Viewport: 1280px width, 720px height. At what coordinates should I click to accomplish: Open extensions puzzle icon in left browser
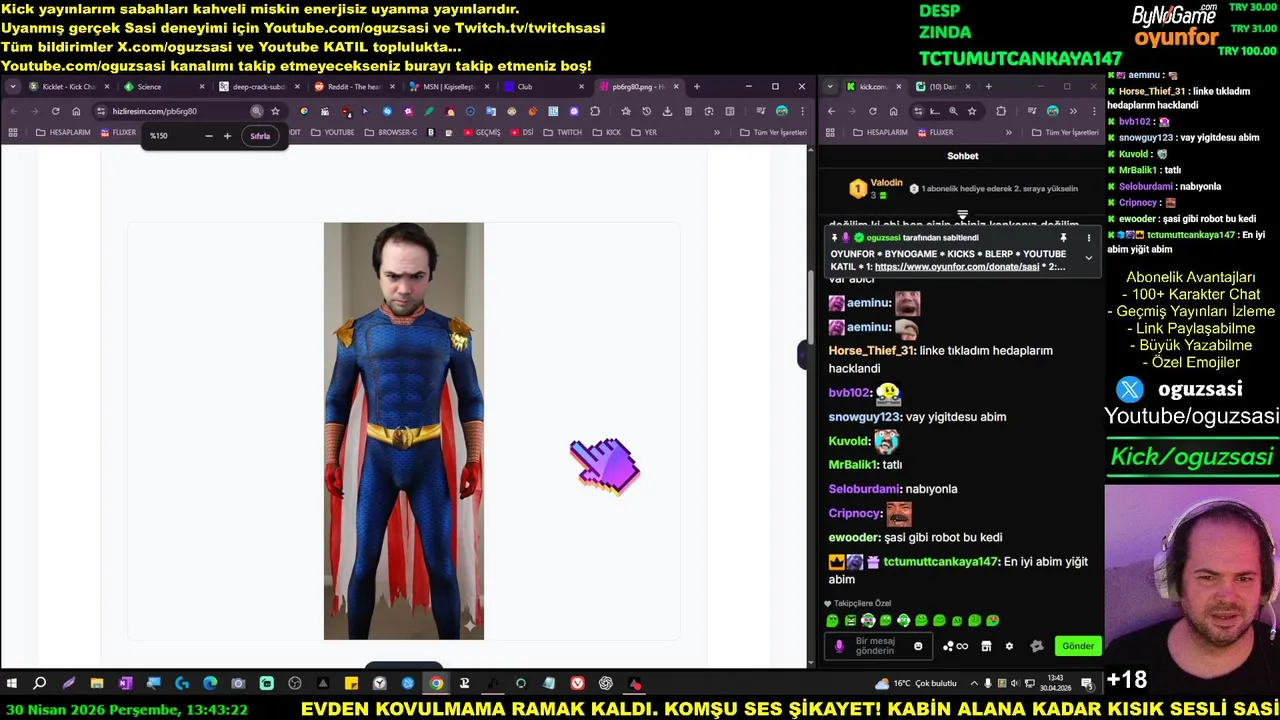click(x=595, y=111)
